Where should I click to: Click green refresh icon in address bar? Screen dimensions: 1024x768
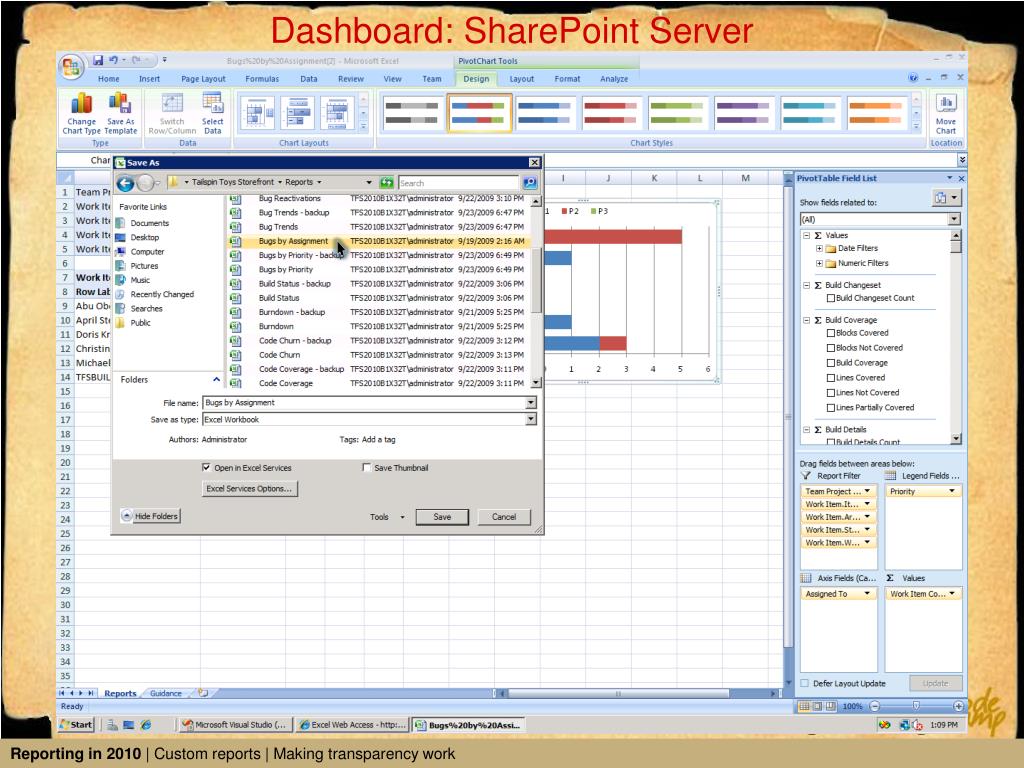pyautogui.click(x=387, y=182)
